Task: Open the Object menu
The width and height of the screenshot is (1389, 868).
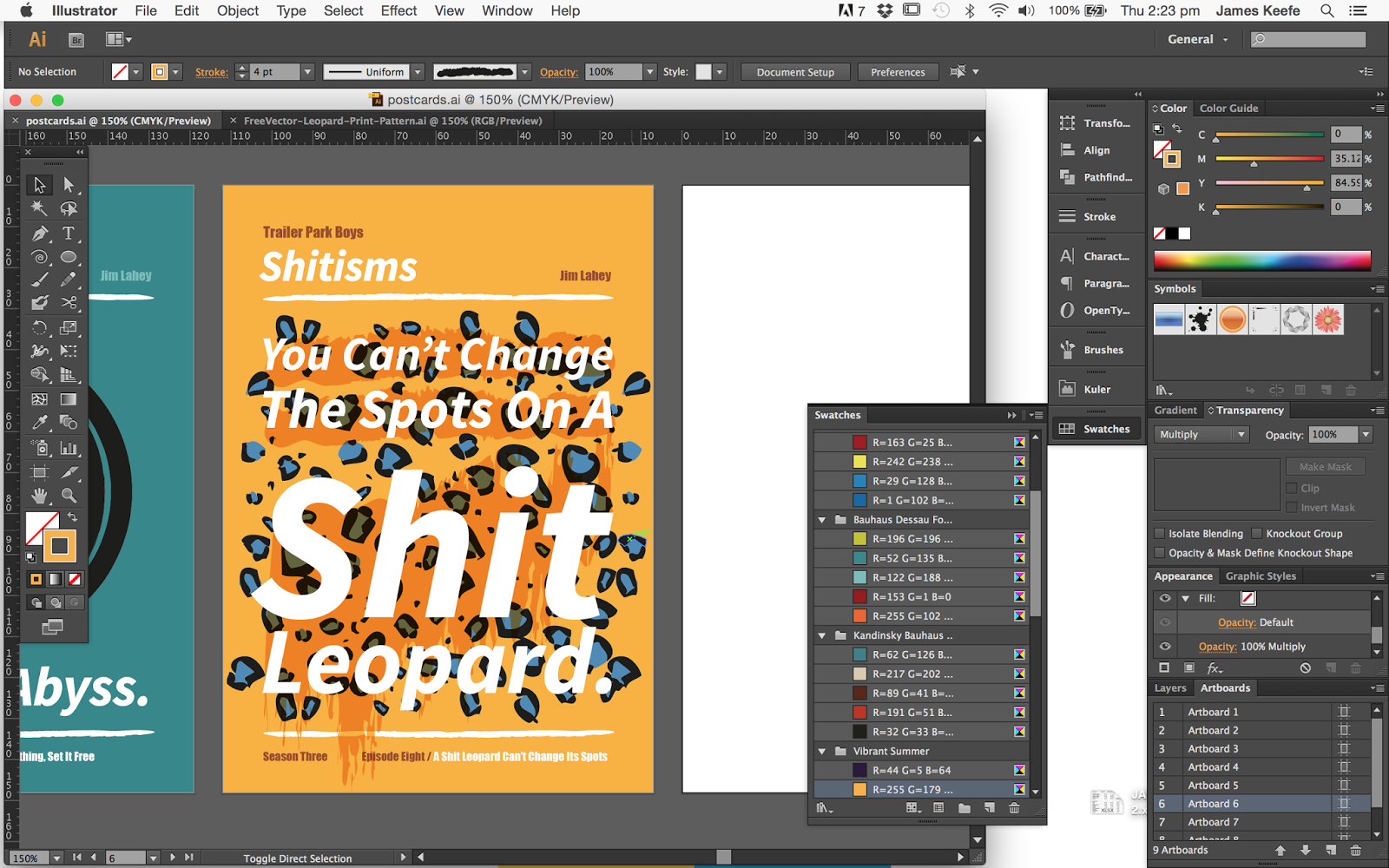Action: tap(238, 10)
